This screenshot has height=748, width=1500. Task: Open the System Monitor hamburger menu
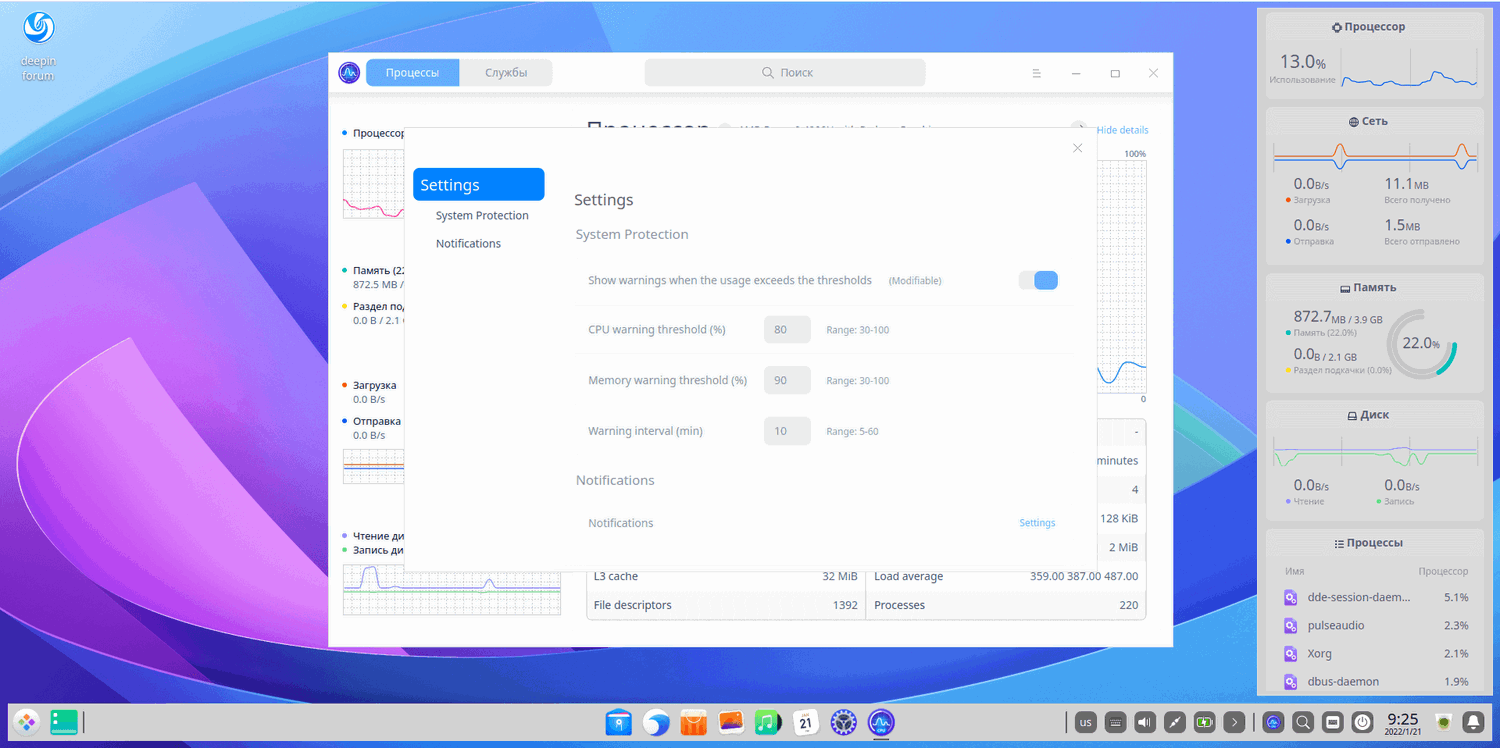tap(1037, 73)
